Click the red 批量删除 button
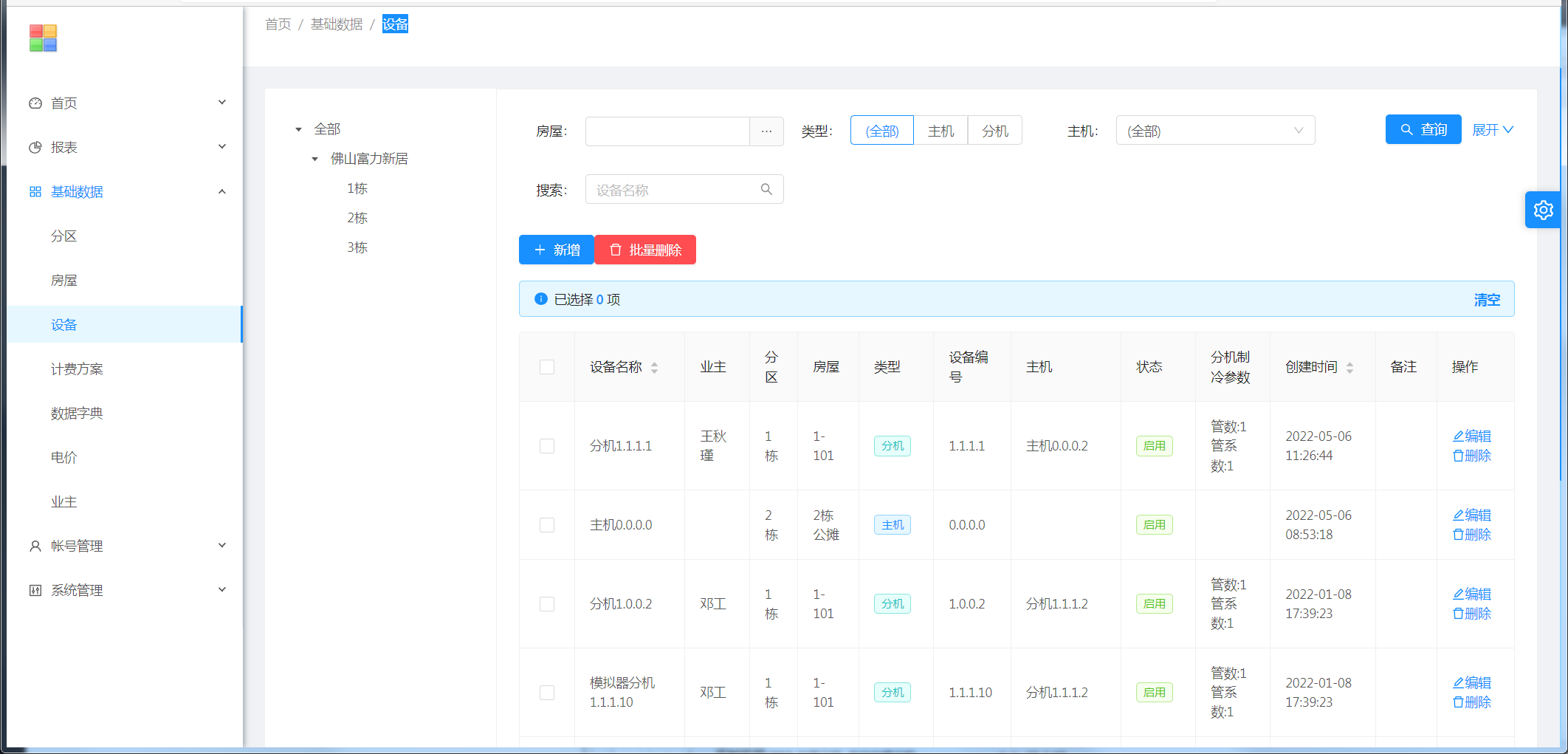 click(x=645, y=250)
